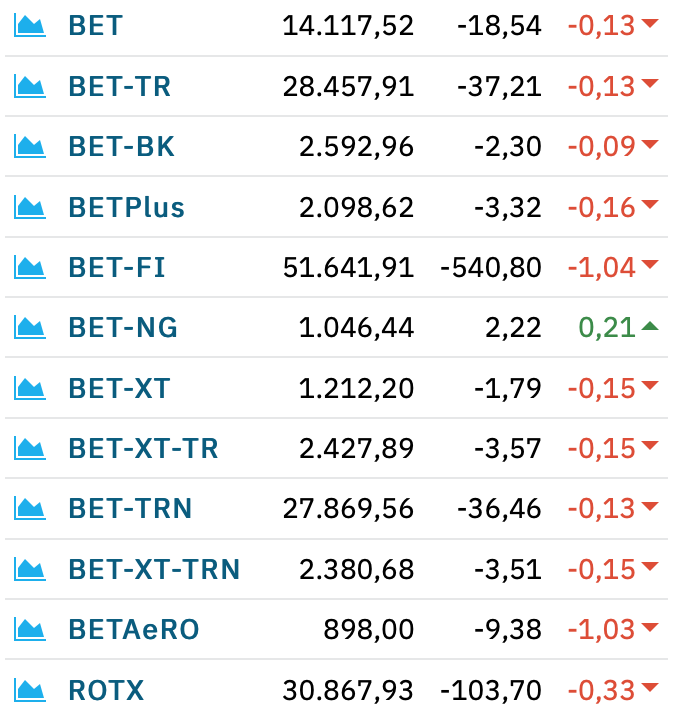
Task: Click the BET index value 14.117,52
Action: coord(348,26)
